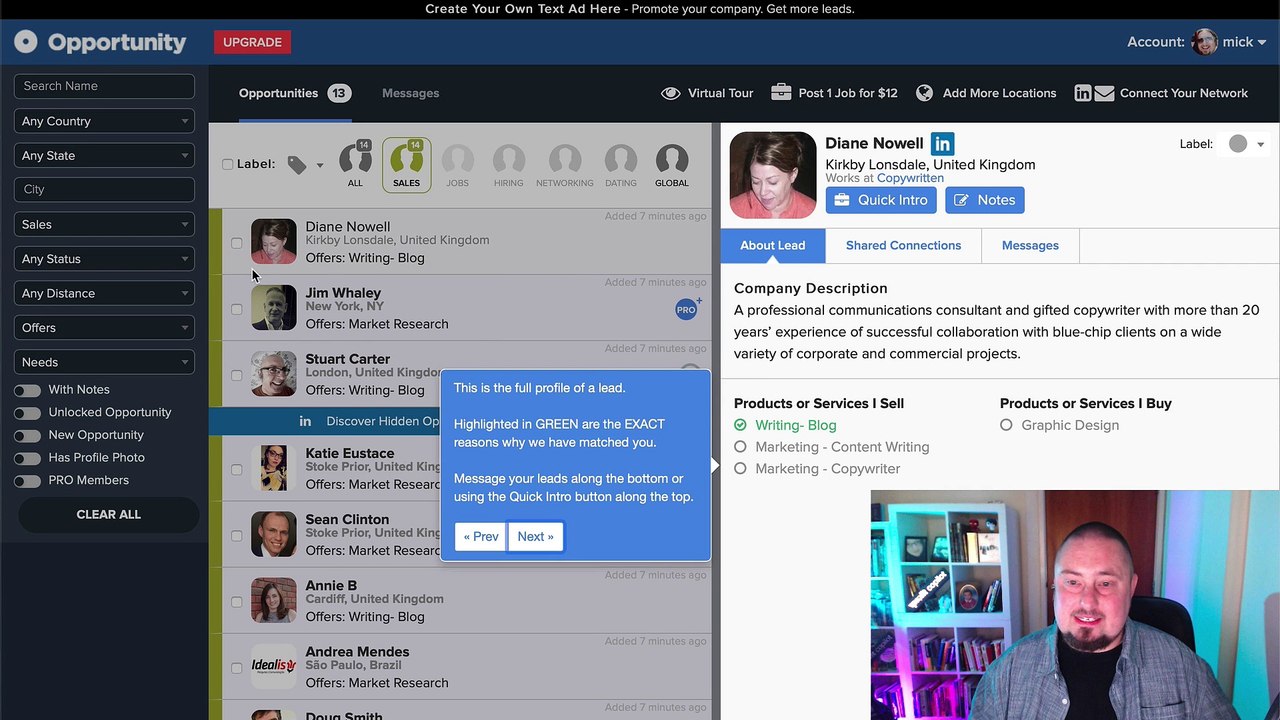Open the lead's Messages tab

pos(1030,246)
